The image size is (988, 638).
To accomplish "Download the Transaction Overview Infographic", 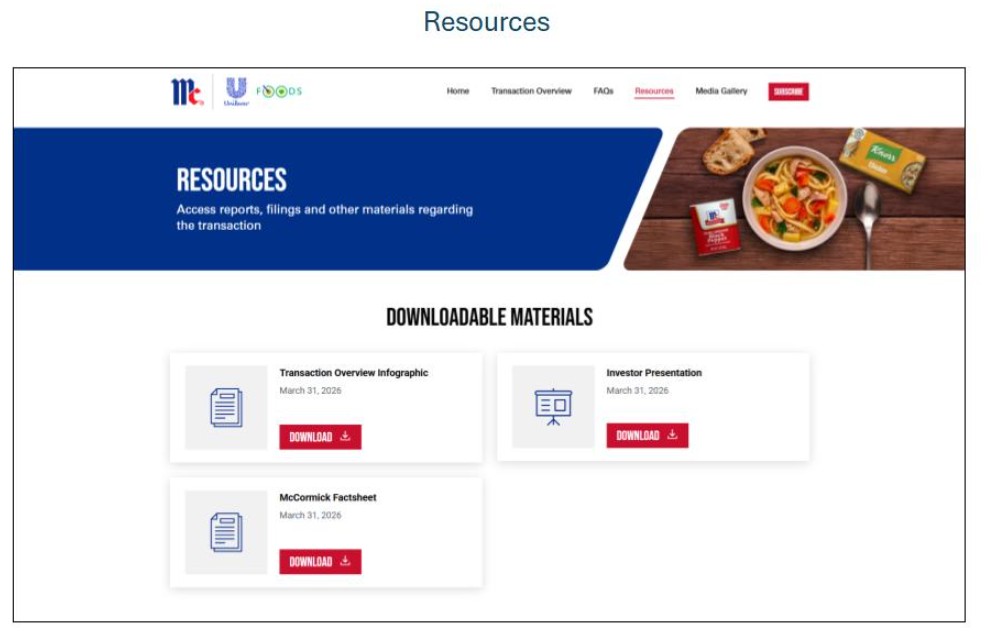I will click(x=320, y=437).
